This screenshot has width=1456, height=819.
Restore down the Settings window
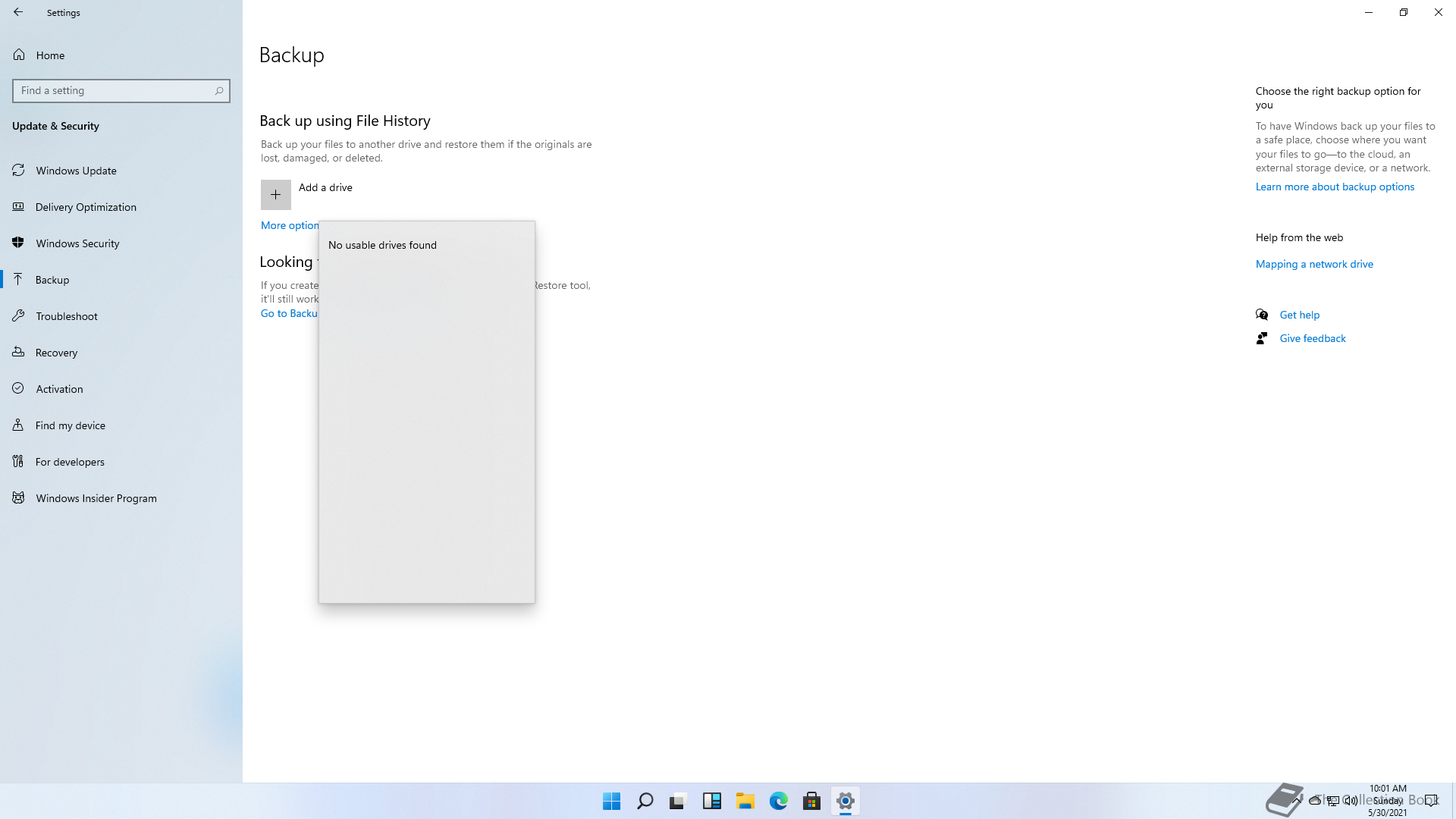click(1404, 12)
